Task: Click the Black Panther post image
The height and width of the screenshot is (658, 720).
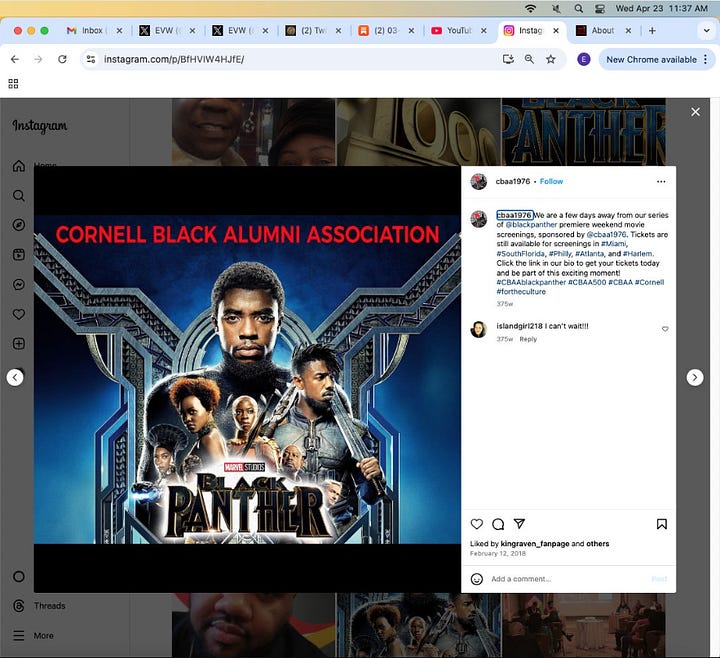Action: click(x=247, y=379)
